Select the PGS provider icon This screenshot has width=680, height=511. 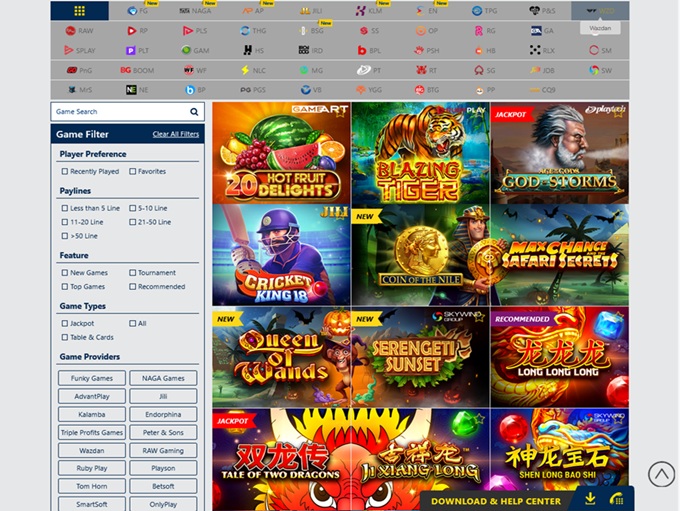pos(253,89)
